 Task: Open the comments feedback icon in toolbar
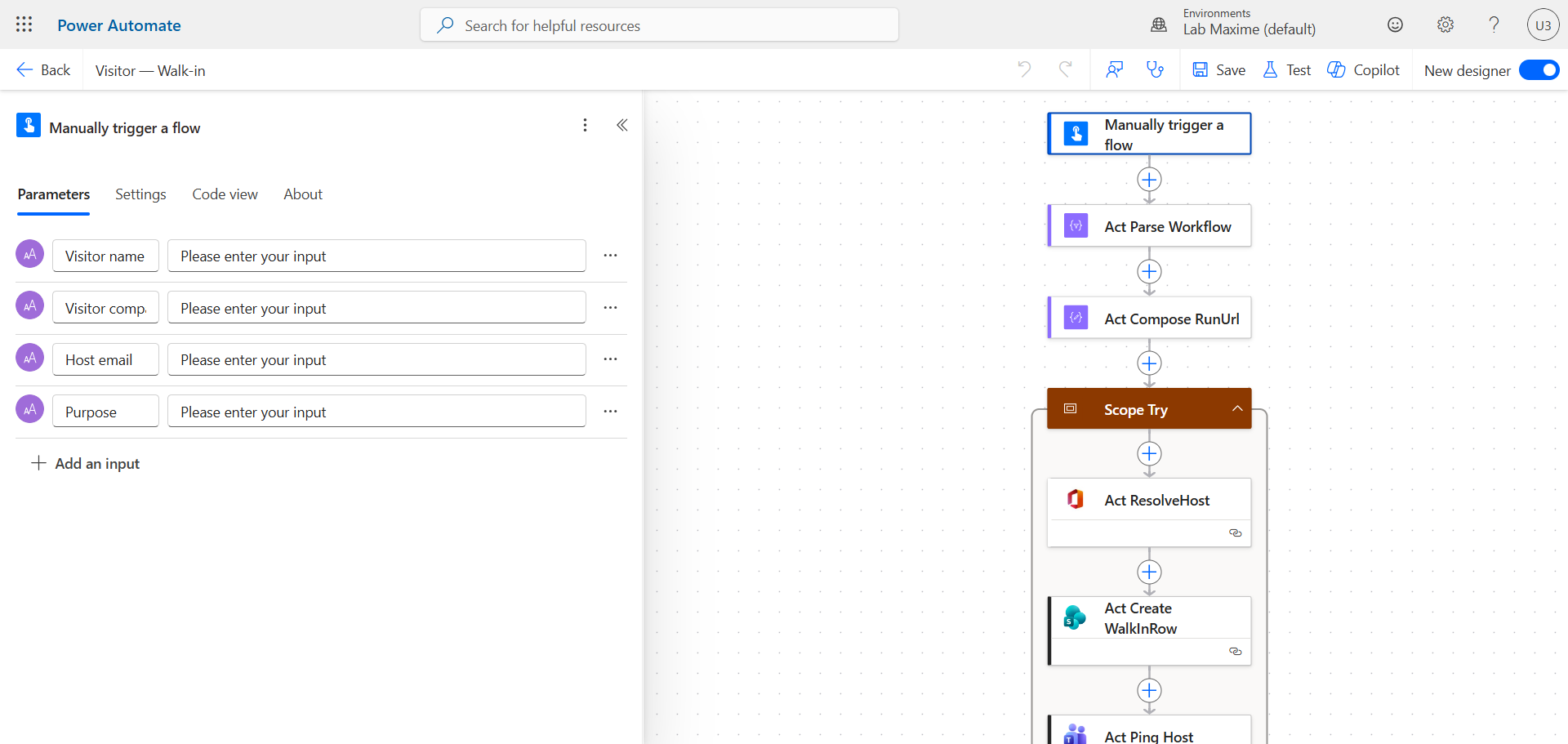coord(1115,69)
